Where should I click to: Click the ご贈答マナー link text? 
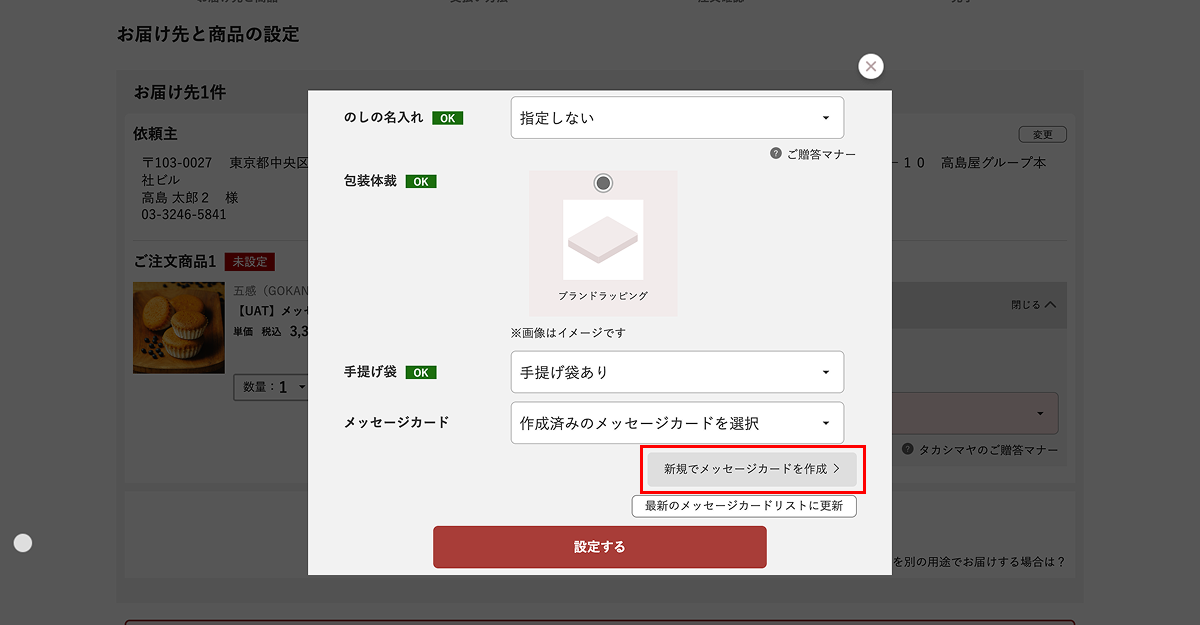click(x=821, y=154)
